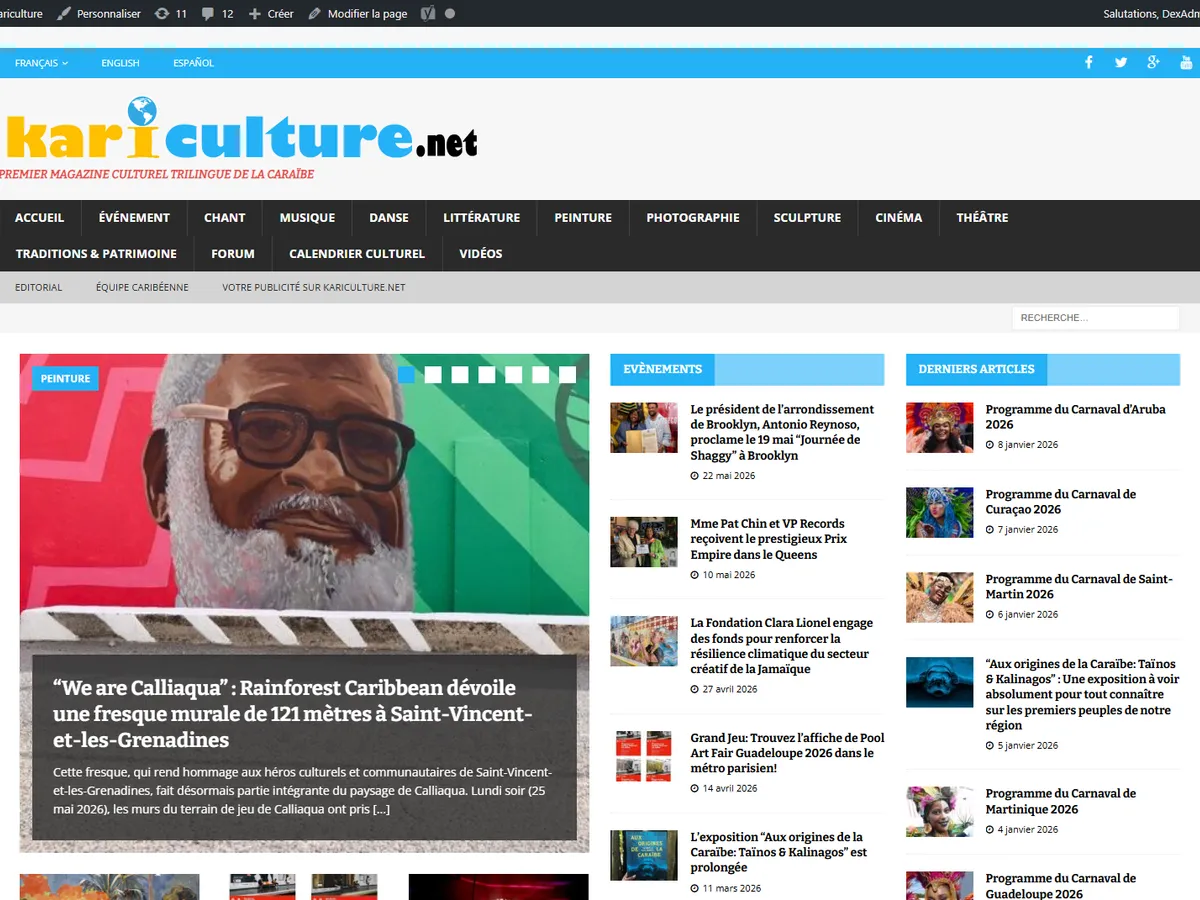Go to the Musique menu section
Screen dimensions: 1200x900
click(307, 217)
